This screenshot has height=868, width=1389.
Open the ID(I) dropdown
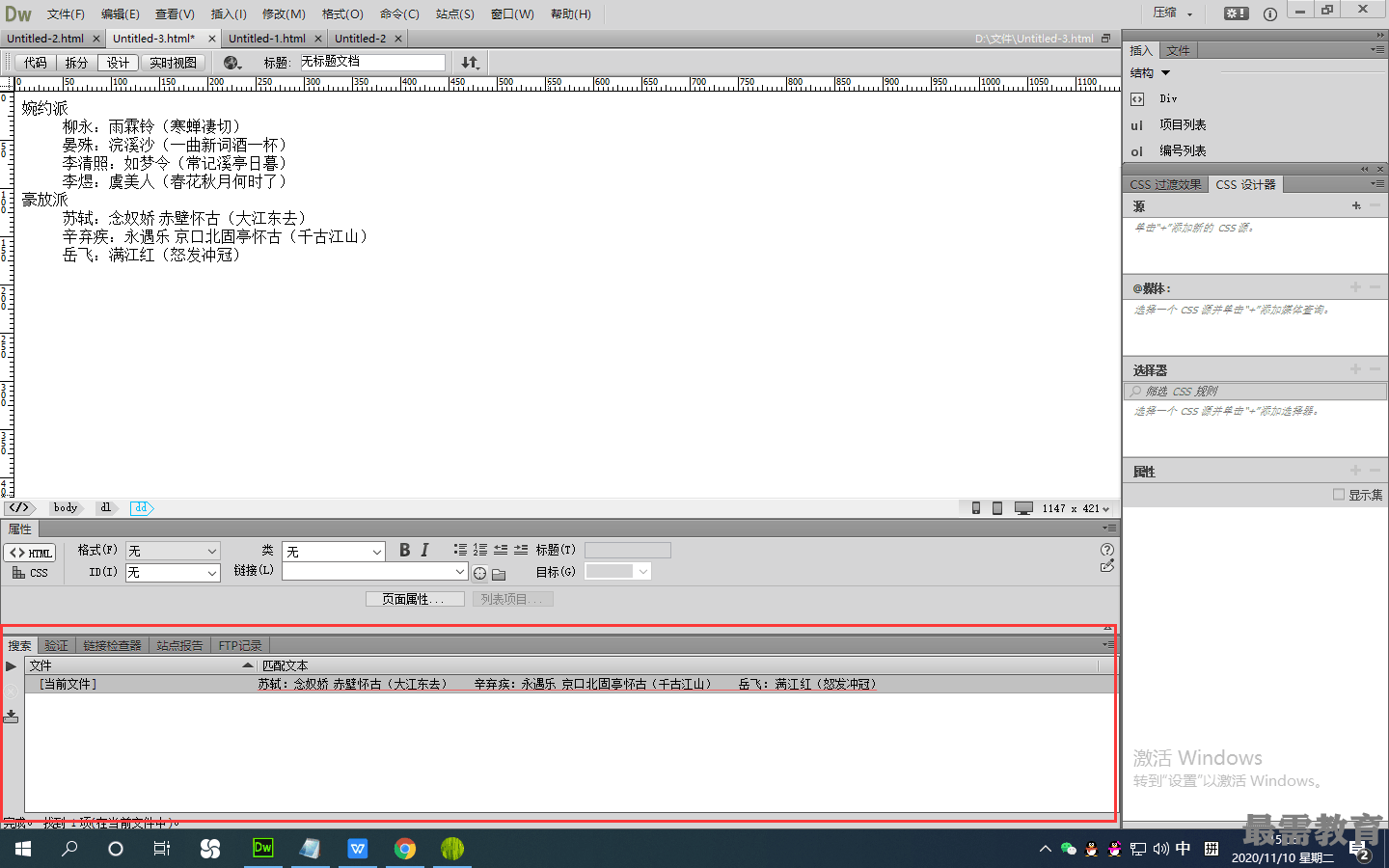(x=173, y=573)
